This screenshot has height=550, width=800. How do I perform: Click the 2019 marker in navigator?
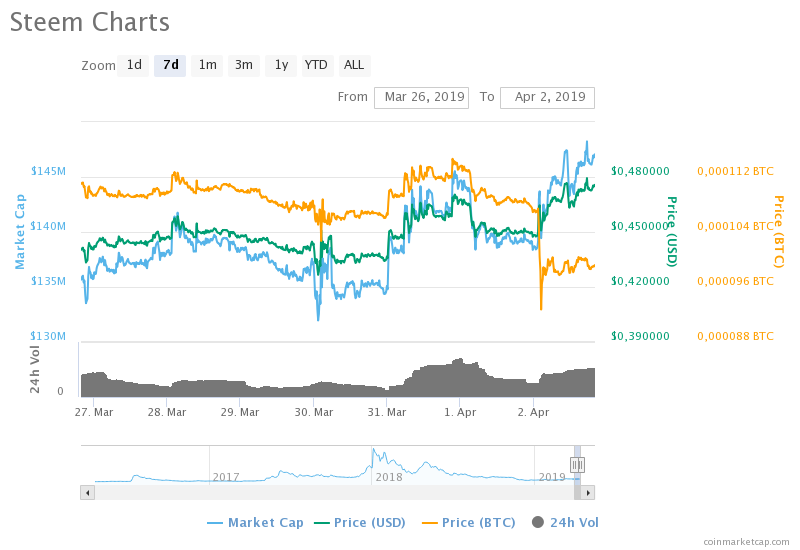coord(552,477)
